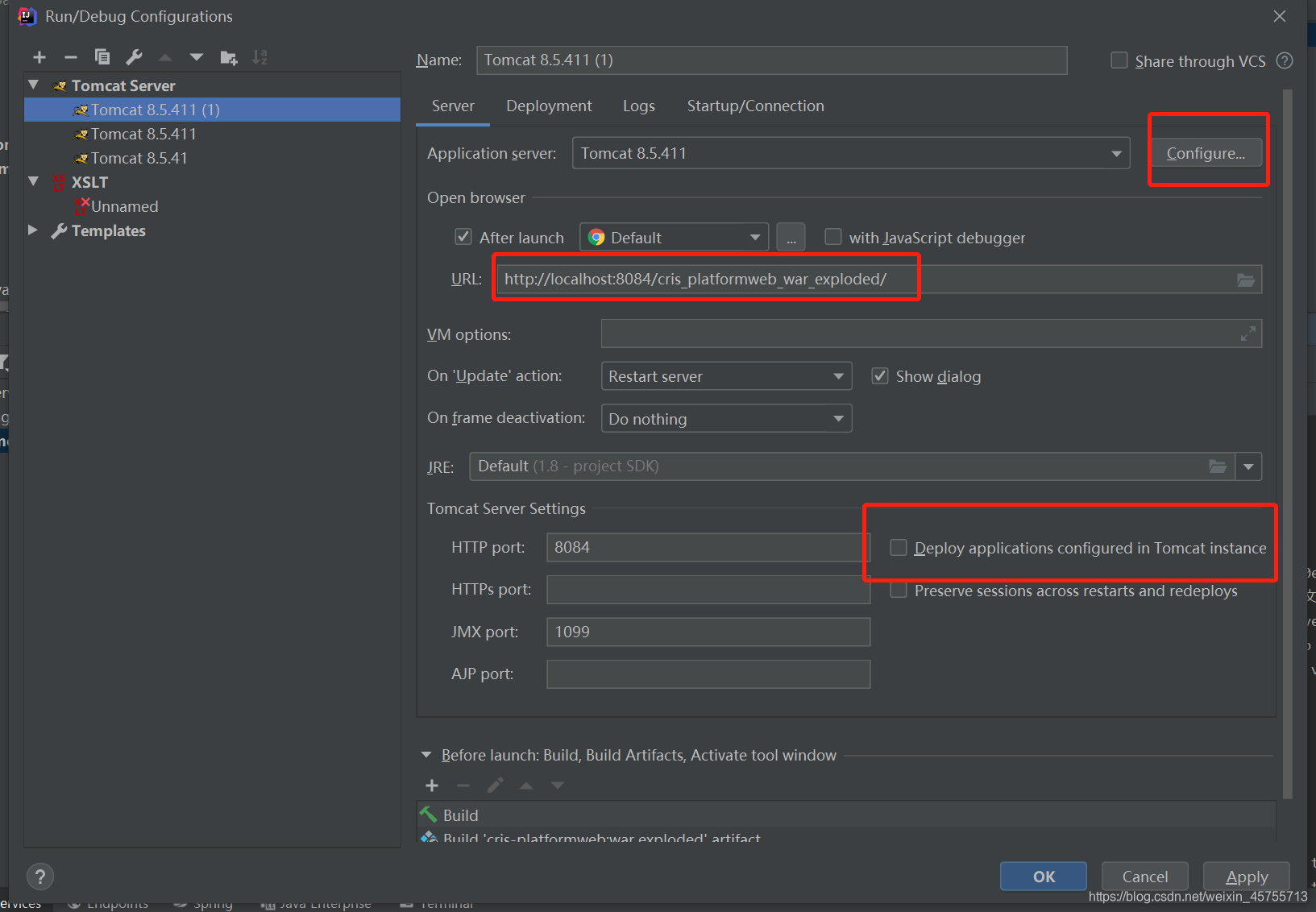This screenshot has width=1316, height=912.
Task: Remove before launch task minus icon
Action: pos(463,786)
